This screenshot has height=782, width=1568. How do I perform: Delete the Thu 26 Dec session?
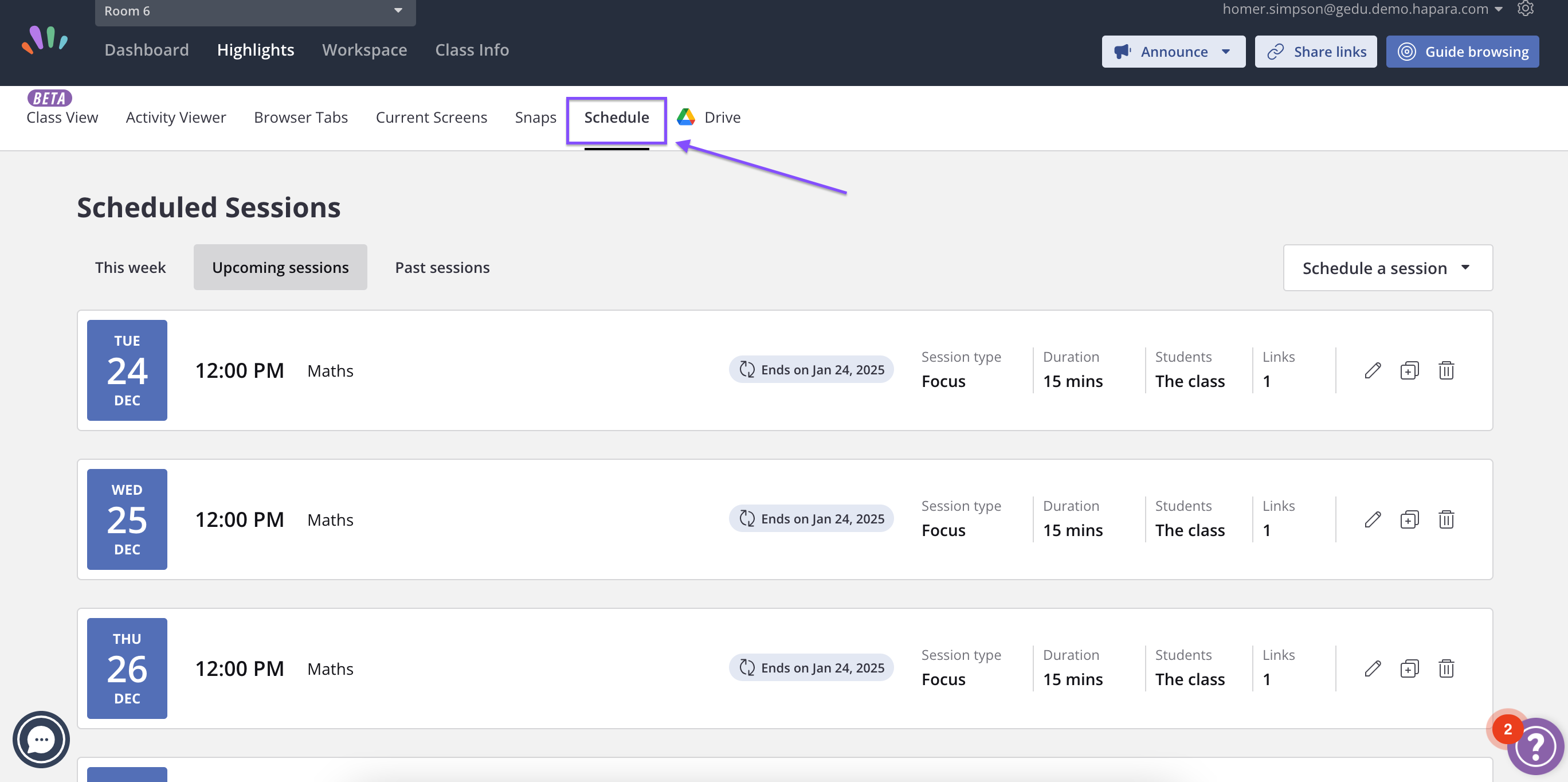[x=1447, y=668]
